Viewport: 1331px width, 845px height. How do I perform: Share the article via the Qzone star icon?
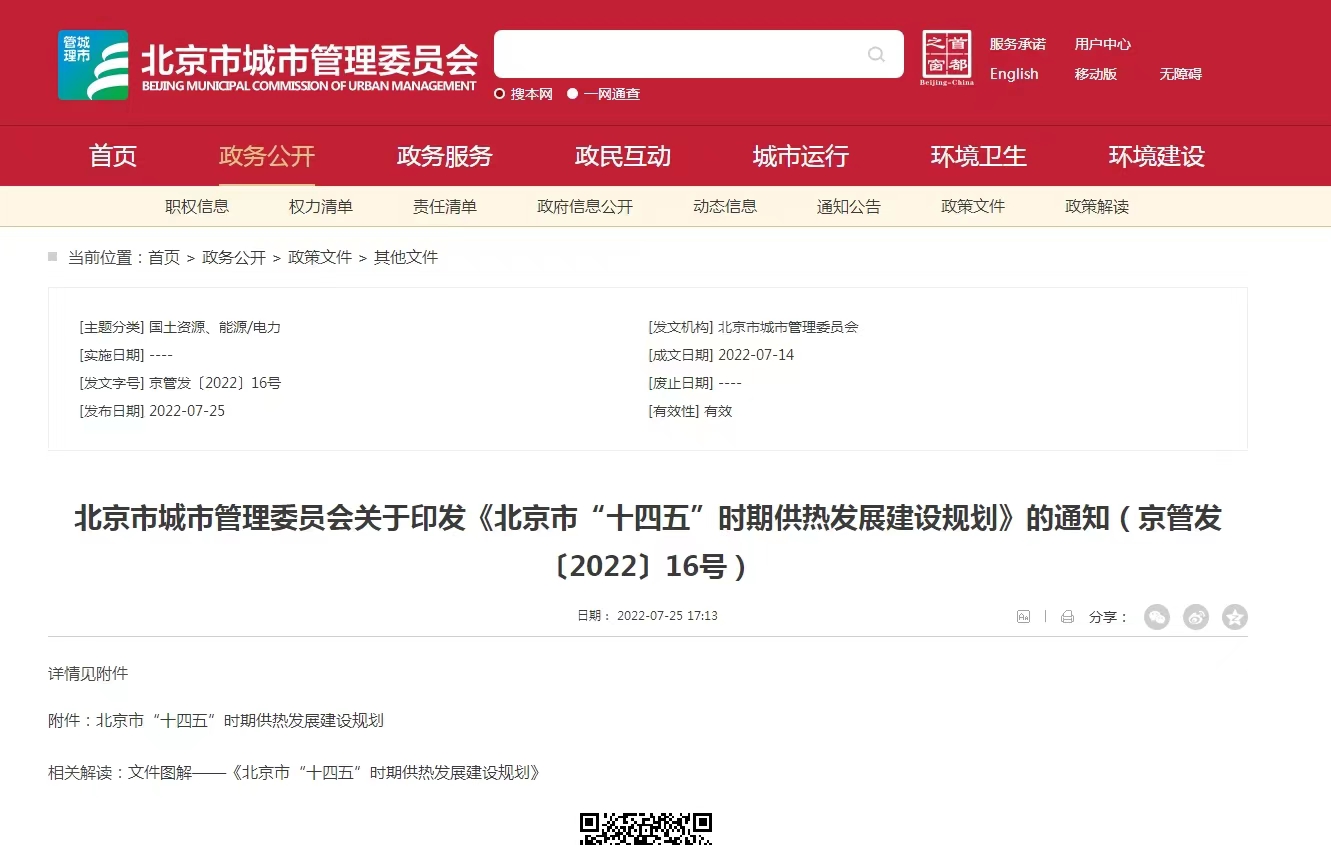coord(1234,617)
